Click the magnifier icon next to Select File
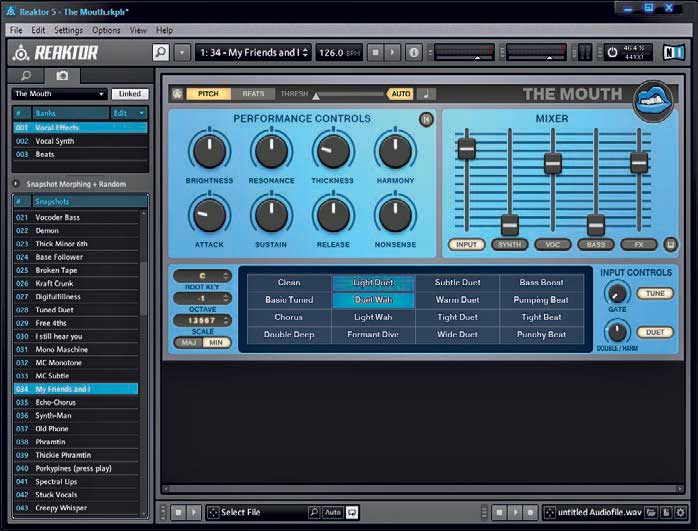 [x=314, y=512]
